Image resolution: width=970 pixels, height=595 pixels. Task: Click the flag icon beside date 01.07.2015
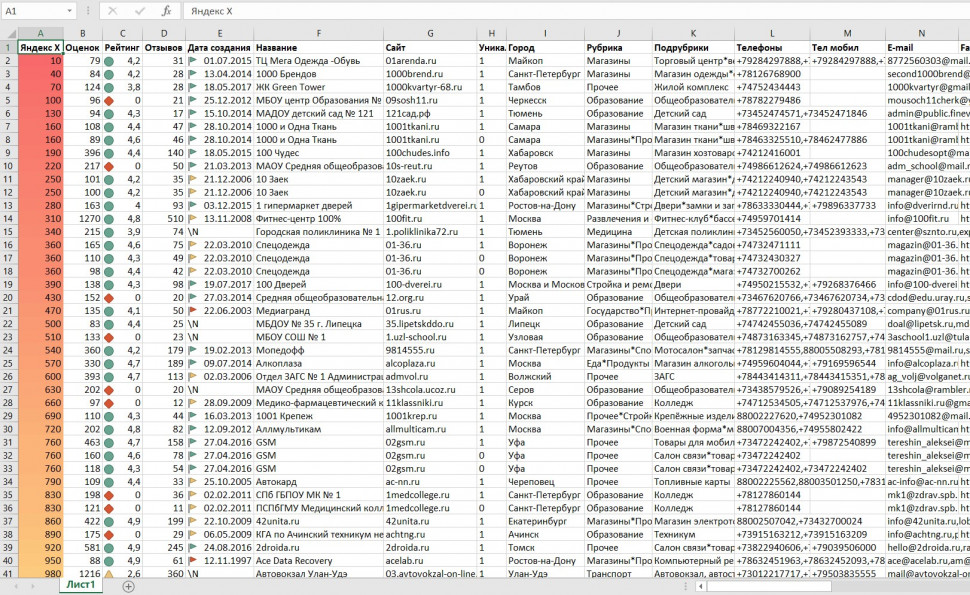tap(192, 61)
